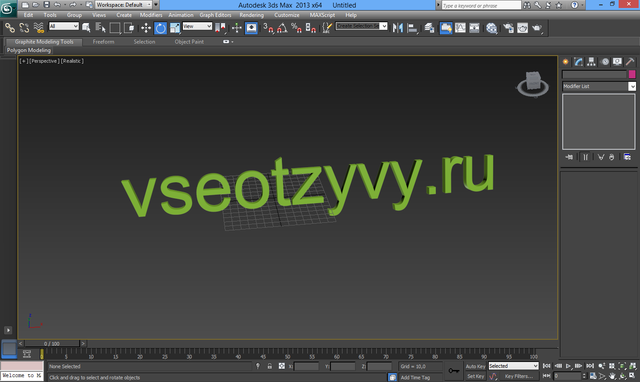Toggle Keyboard Shortcut Override
Image resolution: width=640 pixels, height=382 pixels.
coord(251,28)
